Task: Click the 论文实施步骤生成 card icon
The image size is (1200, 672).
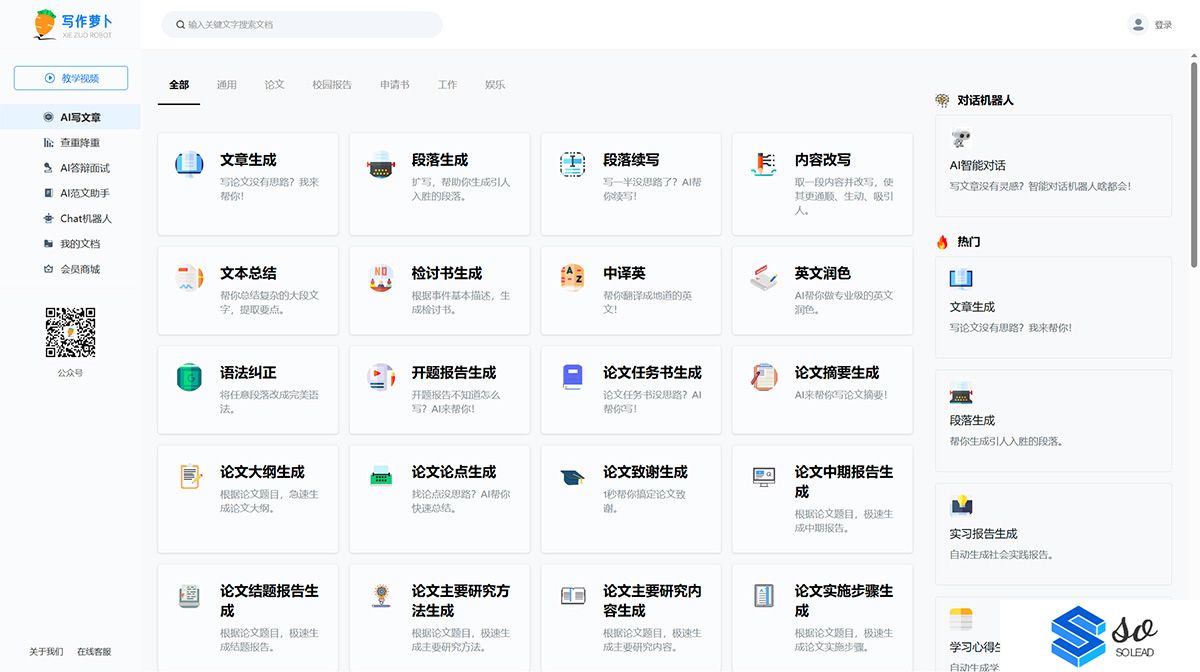Action: pos(764,595)
